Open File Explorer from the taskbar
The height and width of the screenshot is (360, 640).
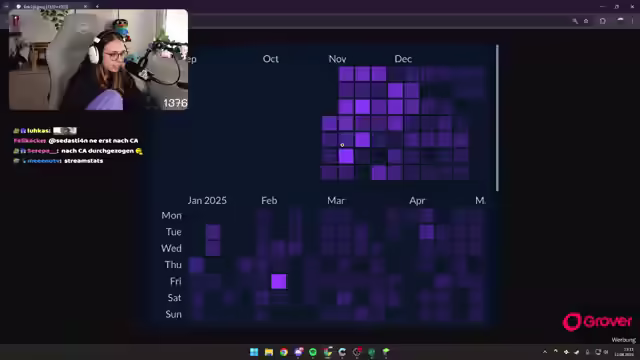click(x=269, y=352)
